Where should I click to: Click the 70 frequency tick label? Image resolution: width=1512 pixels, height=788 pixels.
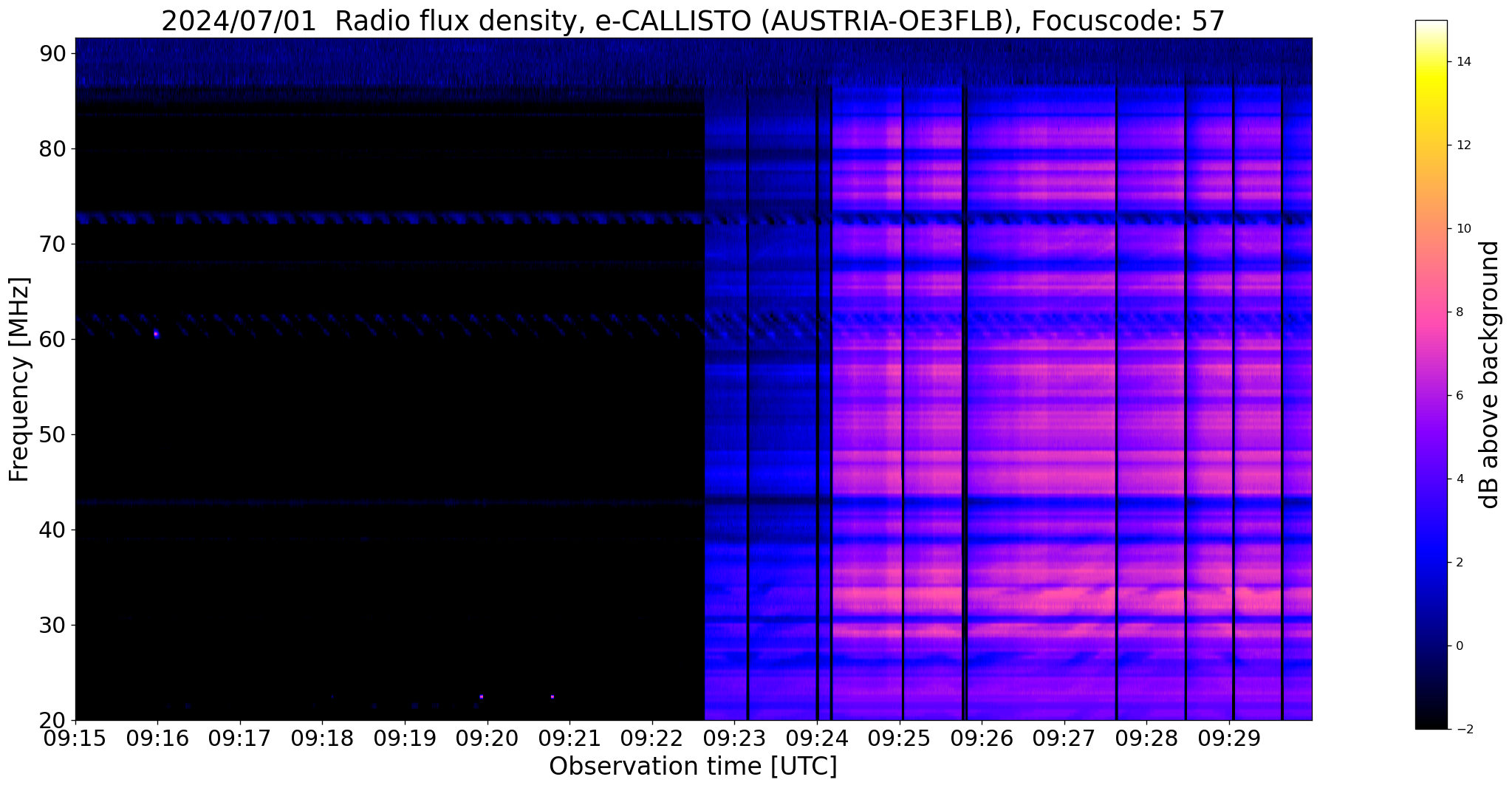tap(52, 244)
